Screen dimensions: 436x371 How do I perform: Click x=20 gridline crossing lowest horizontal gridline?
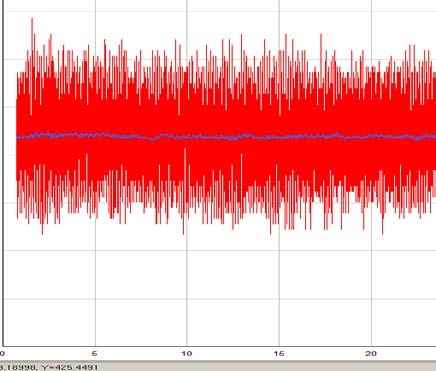click(x=371, y=299)
